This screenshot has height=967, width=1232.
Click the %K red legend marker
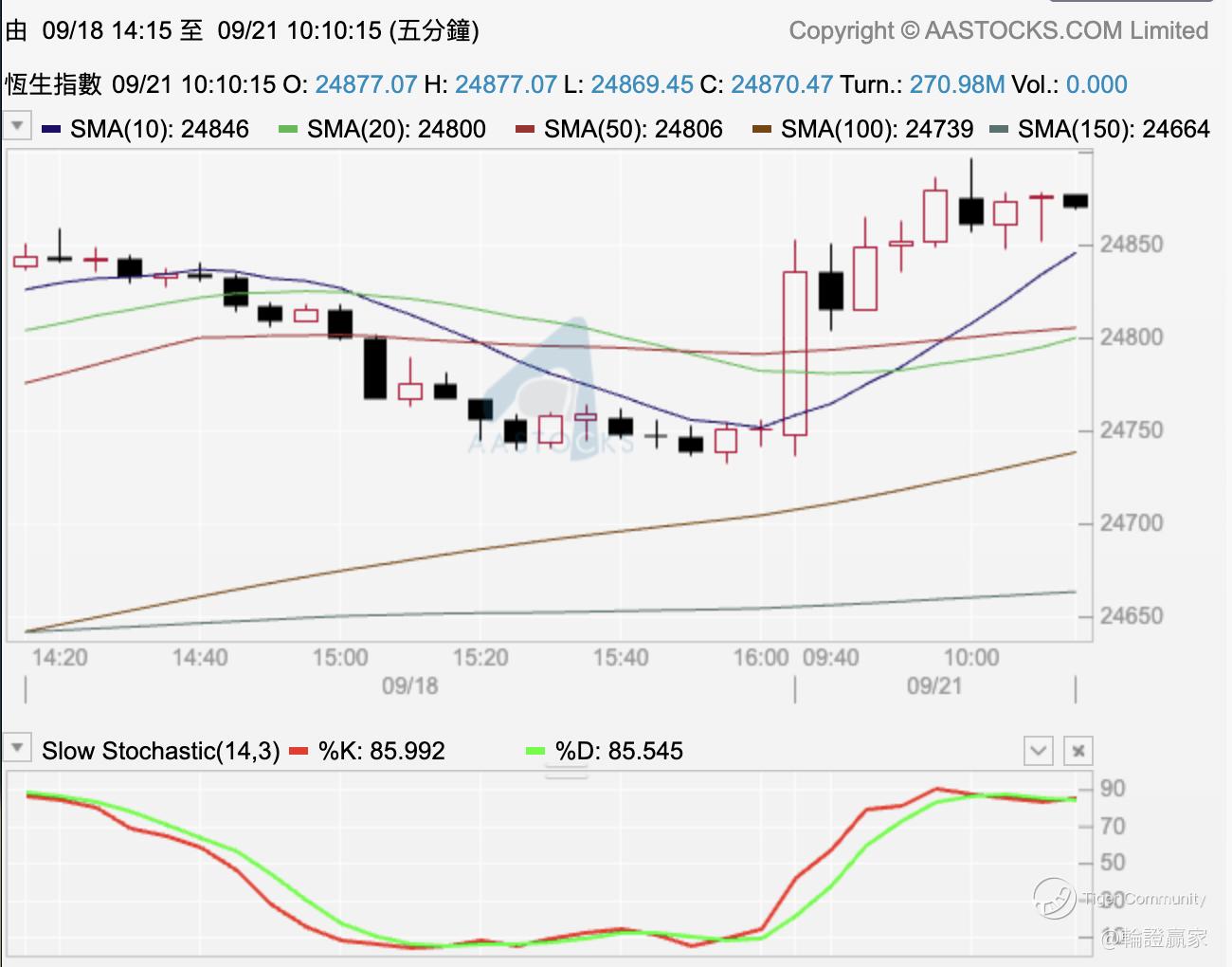[x=299, y=751]
